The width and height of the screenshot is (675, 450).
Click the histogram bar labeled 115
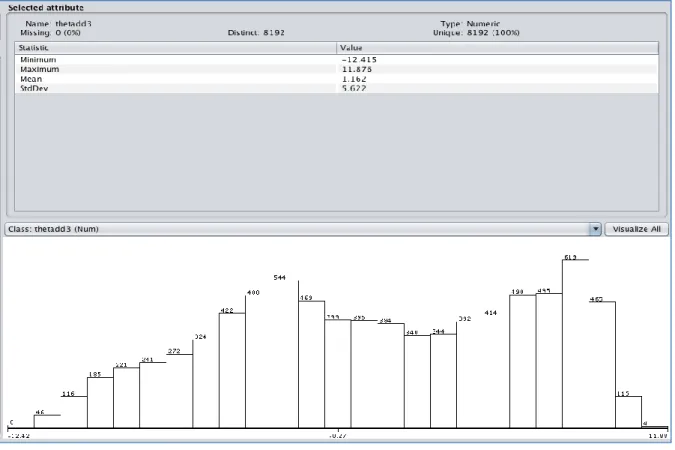(x=629, y=412)
